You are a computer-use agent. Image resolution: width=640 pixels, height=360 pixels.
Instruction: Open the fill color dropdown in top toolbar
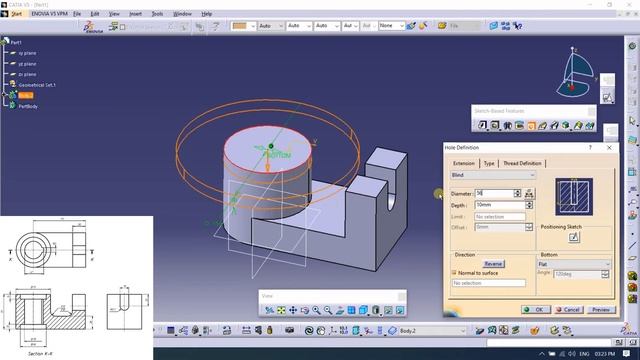tap(253, 26)
